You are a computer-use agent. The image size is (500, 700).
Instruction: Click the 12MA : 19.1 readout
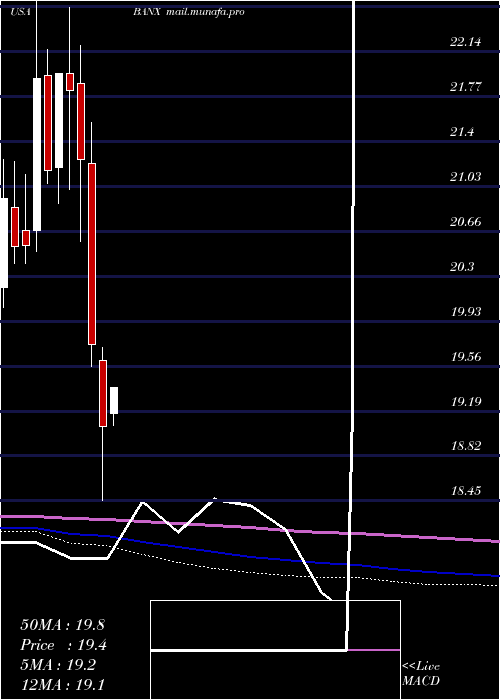click(62, 685)
